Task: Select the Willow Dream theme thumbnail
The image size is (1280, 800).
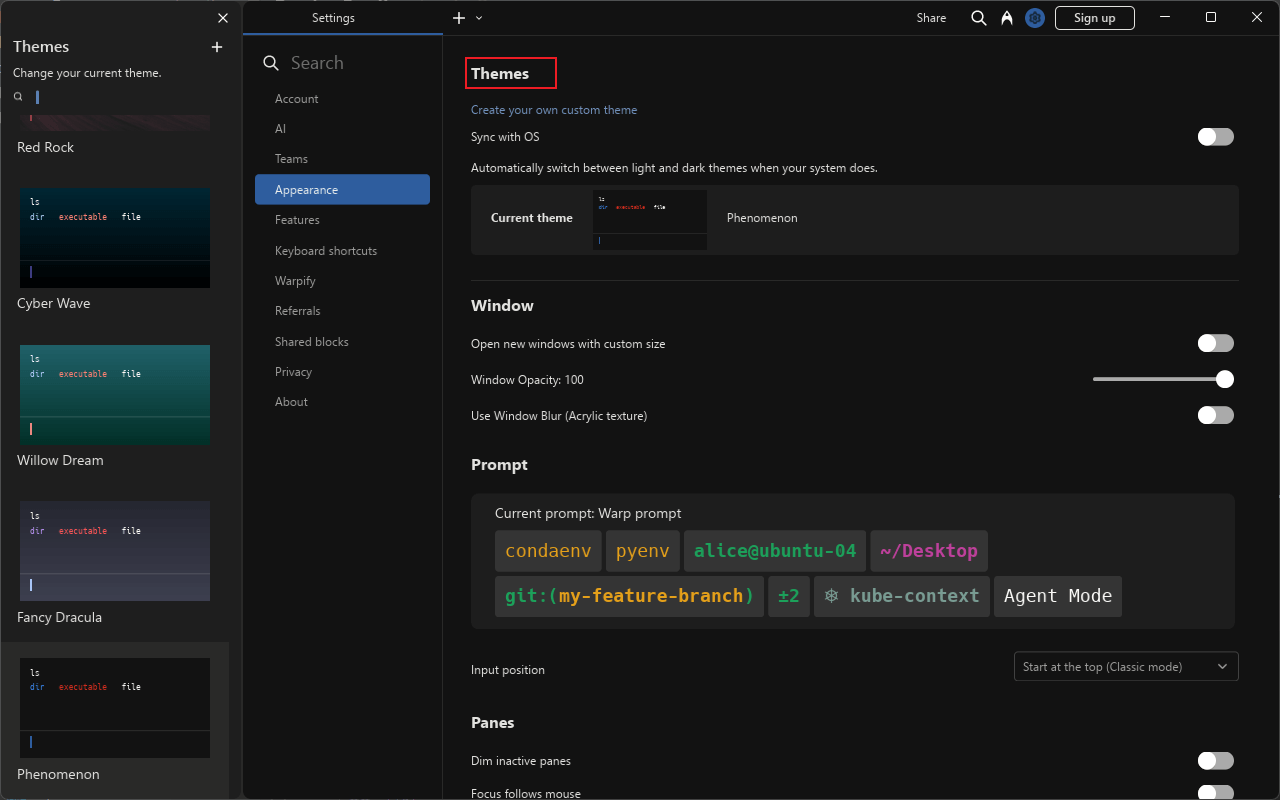Action: (x=114, y=395)
